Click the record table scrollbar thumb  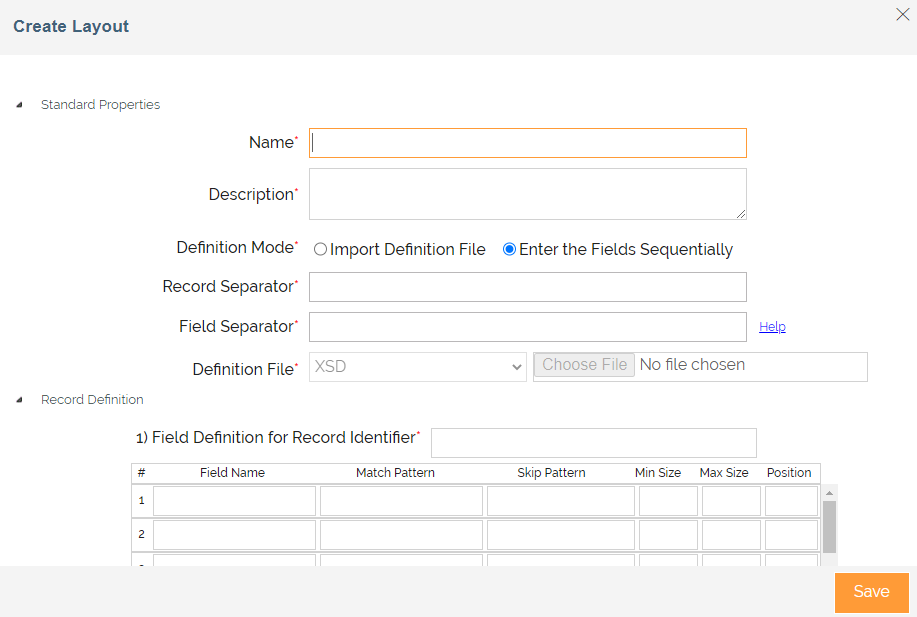coord(829,527)
